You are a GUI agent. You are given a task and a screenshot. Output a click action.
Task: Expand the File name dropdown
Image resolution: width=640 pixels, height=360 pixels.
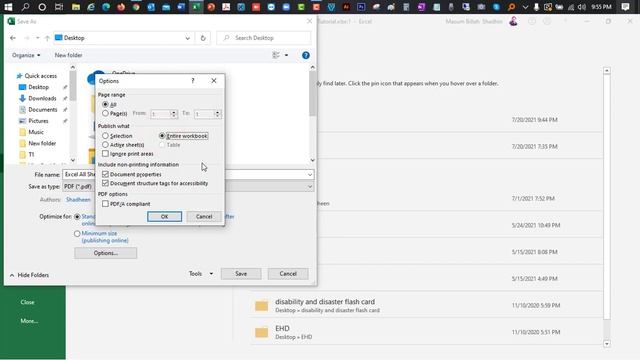pyautogui.click(x=310, y=175)
